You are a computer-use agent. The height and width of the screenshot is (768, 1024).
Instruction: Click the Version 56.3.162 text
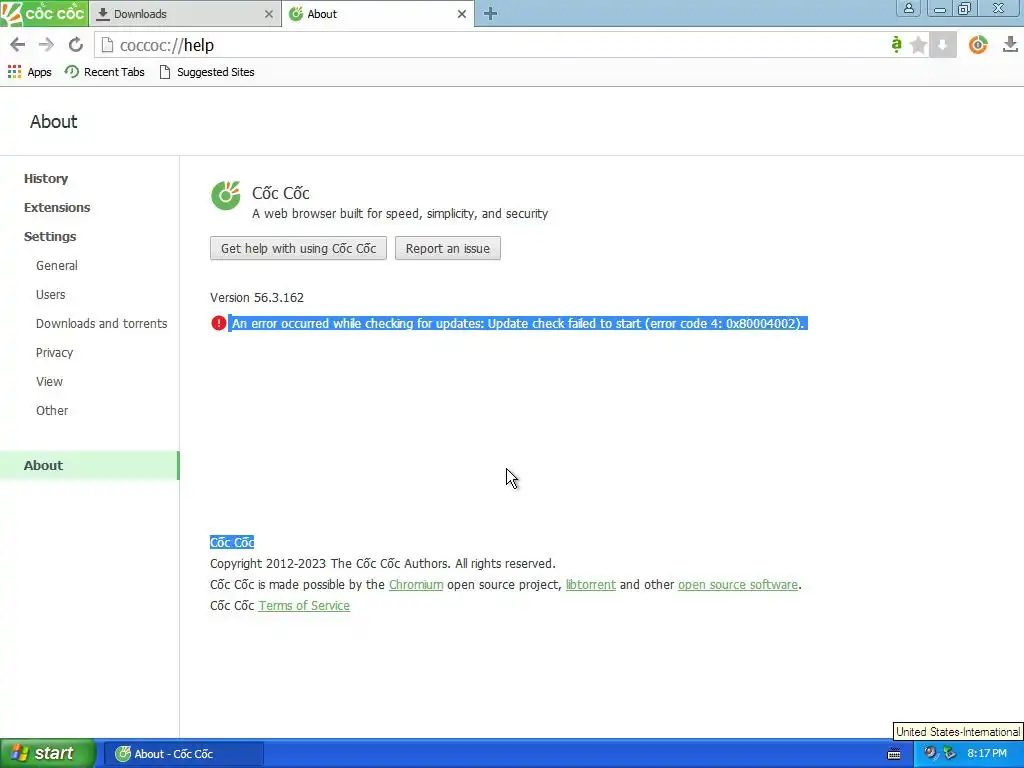(x=257, y=297)
